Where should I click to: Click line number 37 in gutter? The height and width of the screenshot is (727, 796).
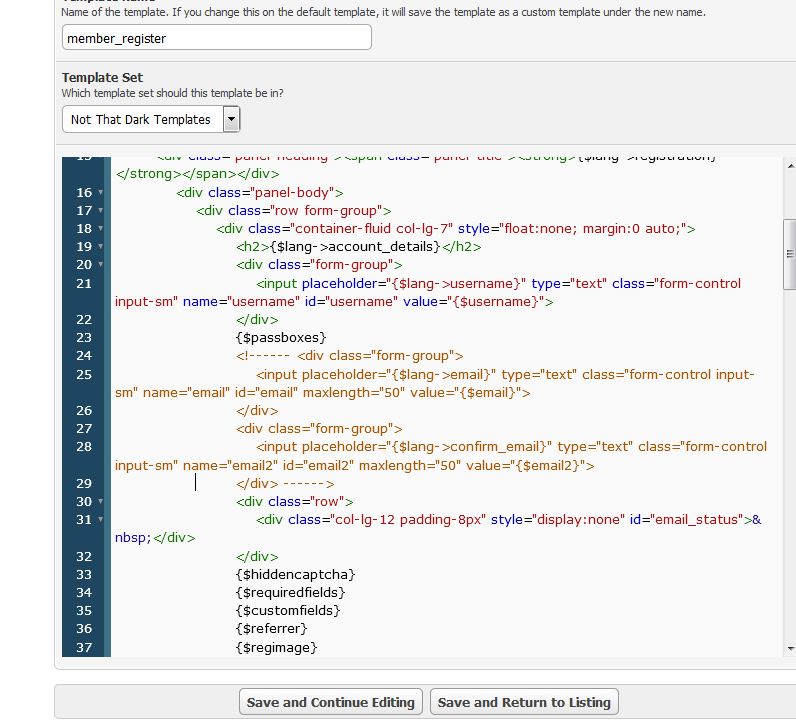click(x=84, y=647)
